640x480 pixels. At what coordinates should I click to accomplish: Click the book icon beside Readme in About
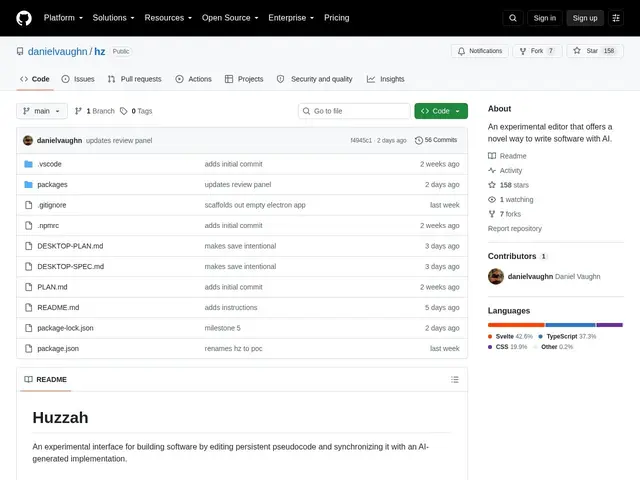[492, 156]
